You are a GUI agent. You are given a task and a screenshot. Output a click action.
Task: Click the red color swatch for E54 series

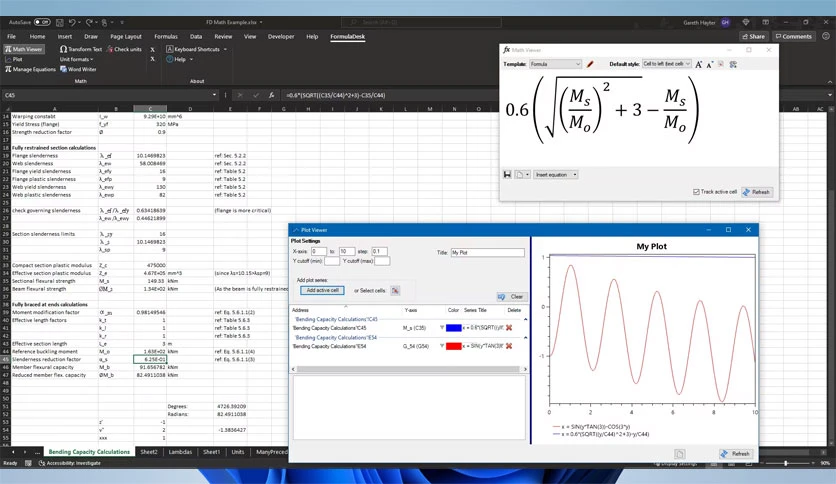pyautogui.click(x=453, y=346)
